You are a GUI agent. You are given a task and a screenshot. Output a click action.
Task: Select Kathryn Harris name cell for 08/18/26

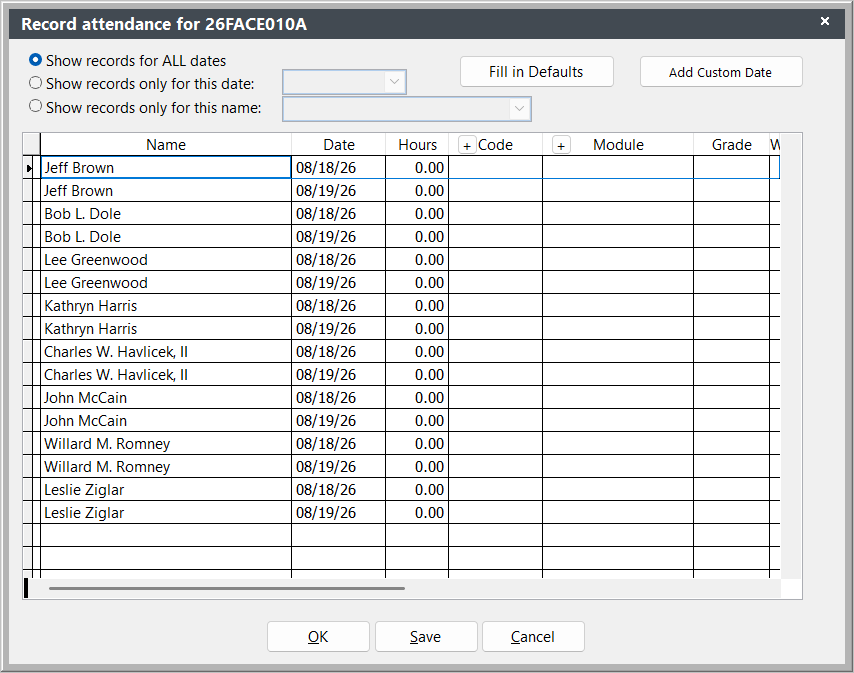pos(166,305)
